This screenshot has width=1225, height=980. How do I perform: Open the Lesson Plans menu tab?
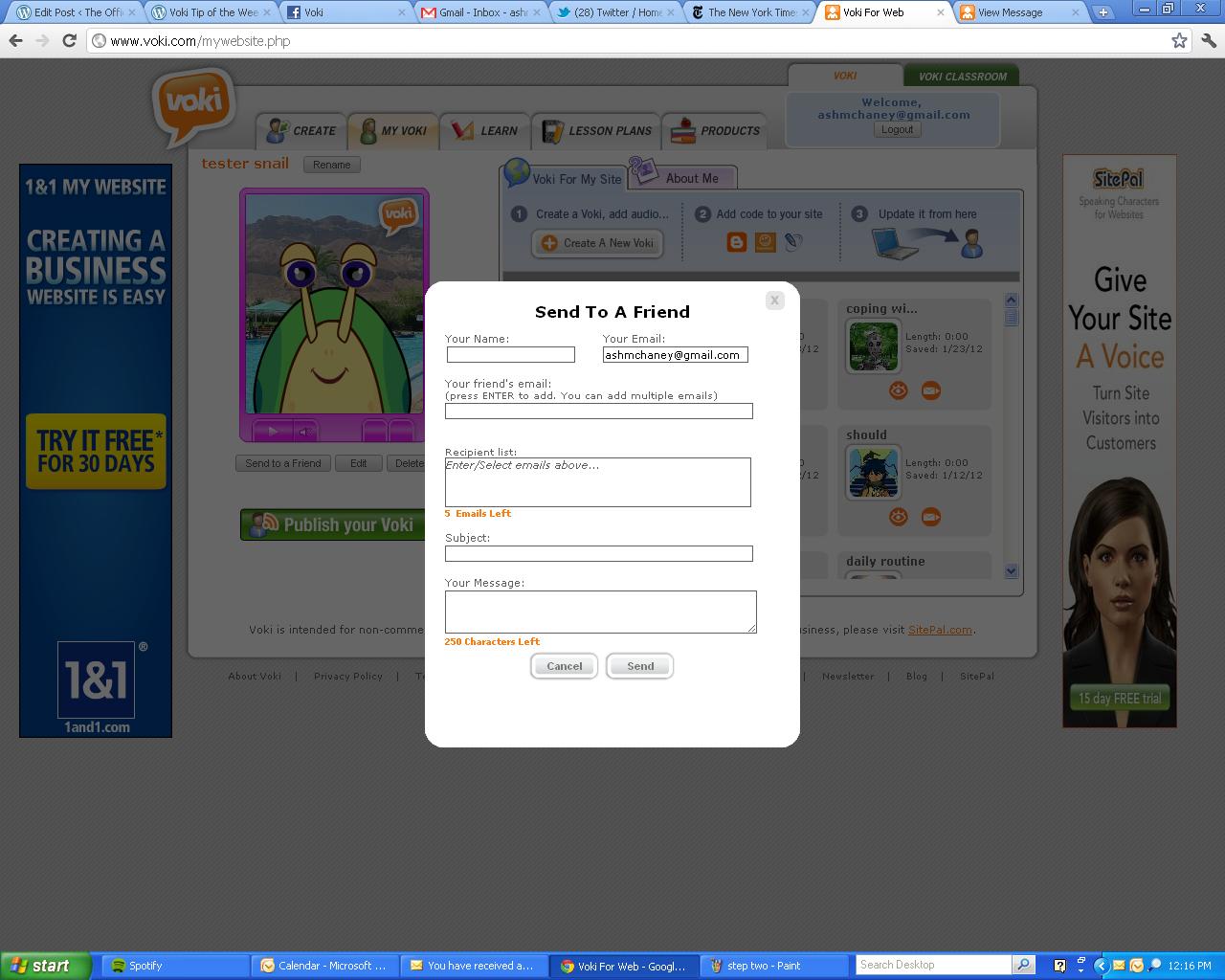597,131
